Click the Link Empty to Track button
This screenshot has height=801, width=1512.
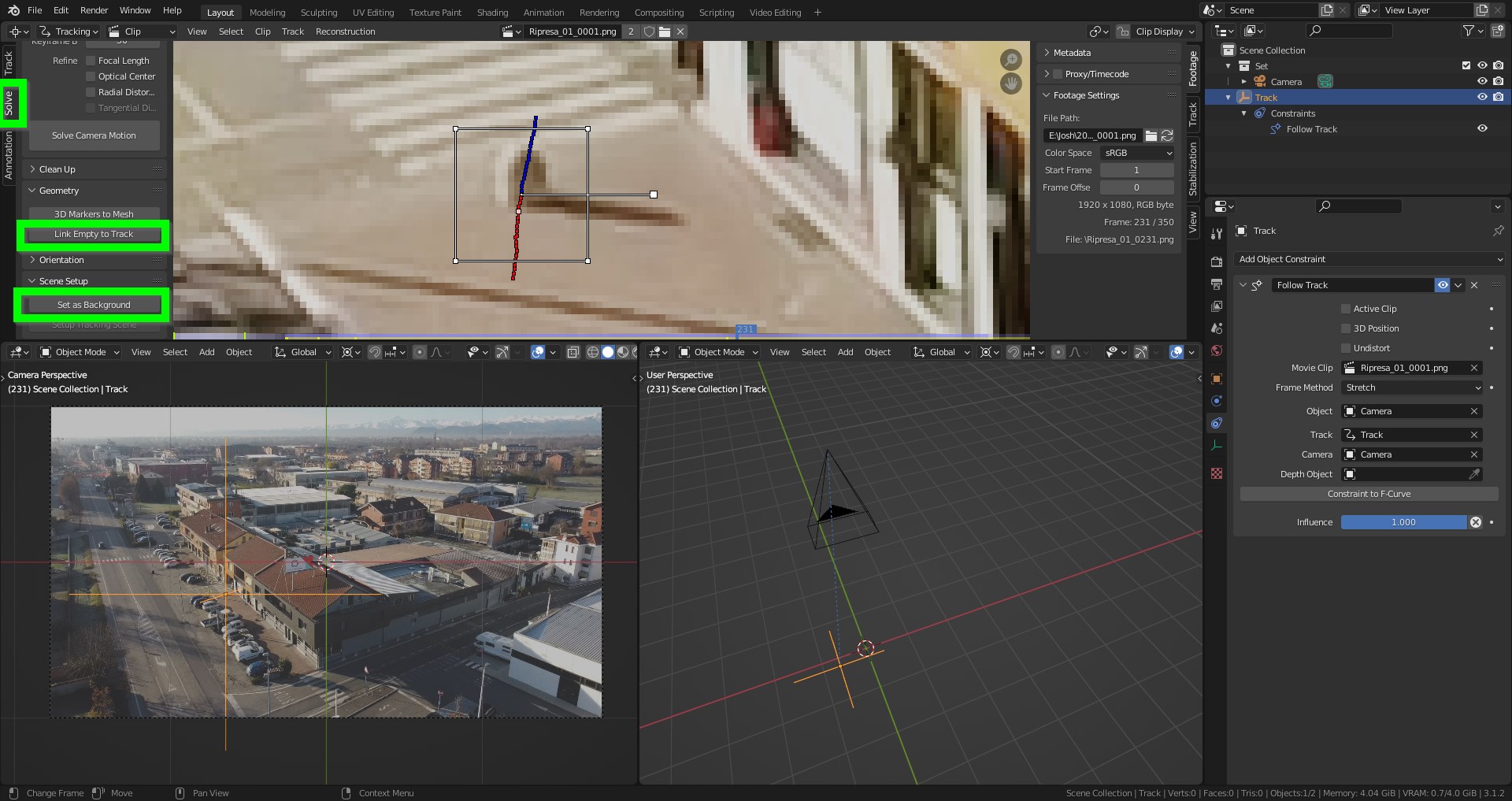(x=94, y=234)
